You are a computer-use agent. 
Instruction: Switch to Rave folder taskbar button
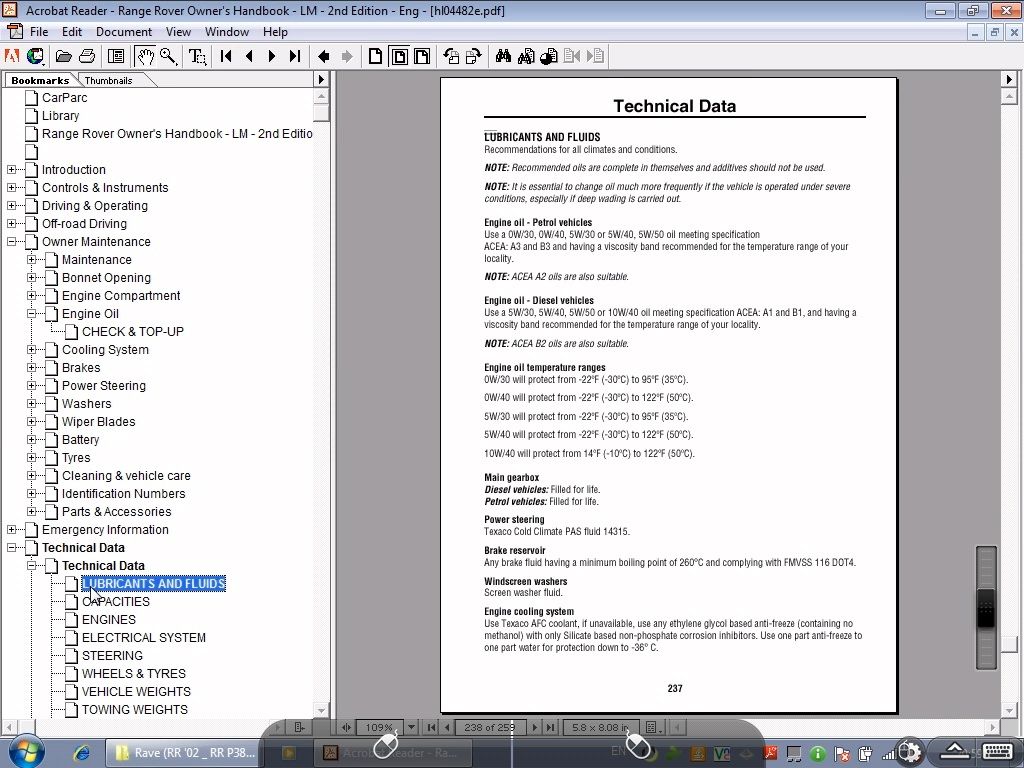[184, 753]
